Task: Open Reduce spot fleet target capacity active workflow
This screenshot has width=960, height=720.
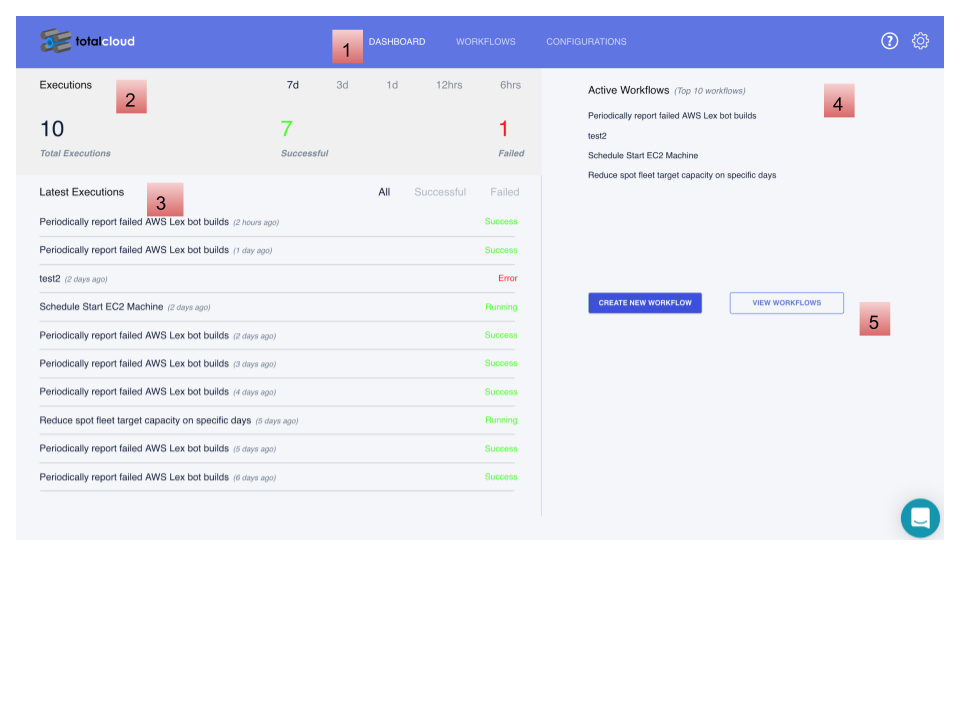Action: click(682, 175)
